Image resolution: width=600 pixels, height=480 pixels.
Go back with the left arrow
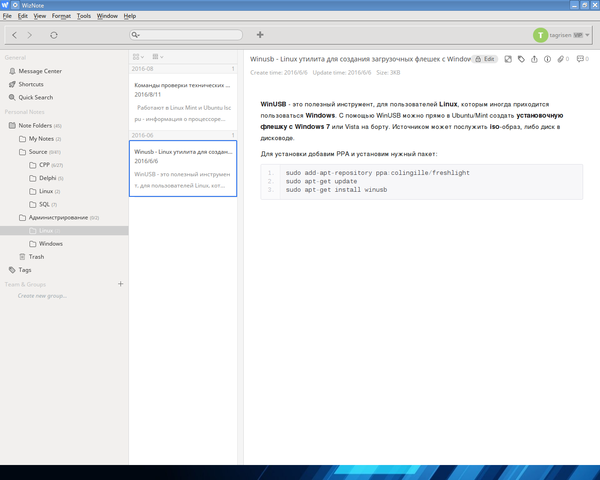click(15, 35)
